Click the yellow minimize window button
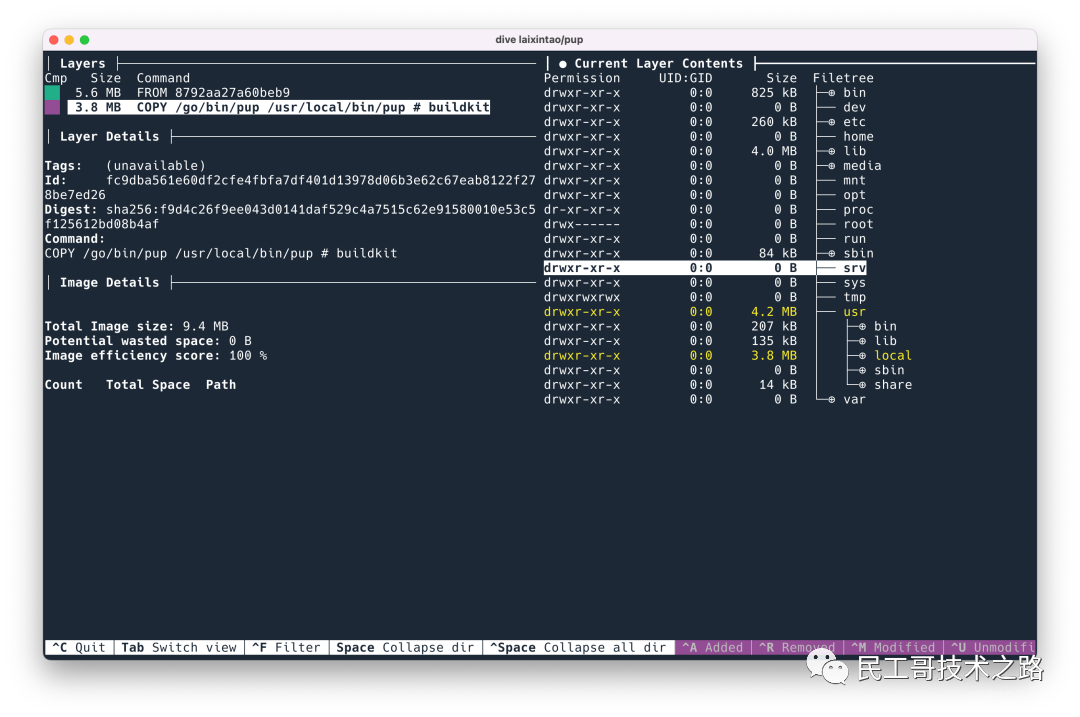The height and width of the screenshot is (717, 1080). point(69,40)
